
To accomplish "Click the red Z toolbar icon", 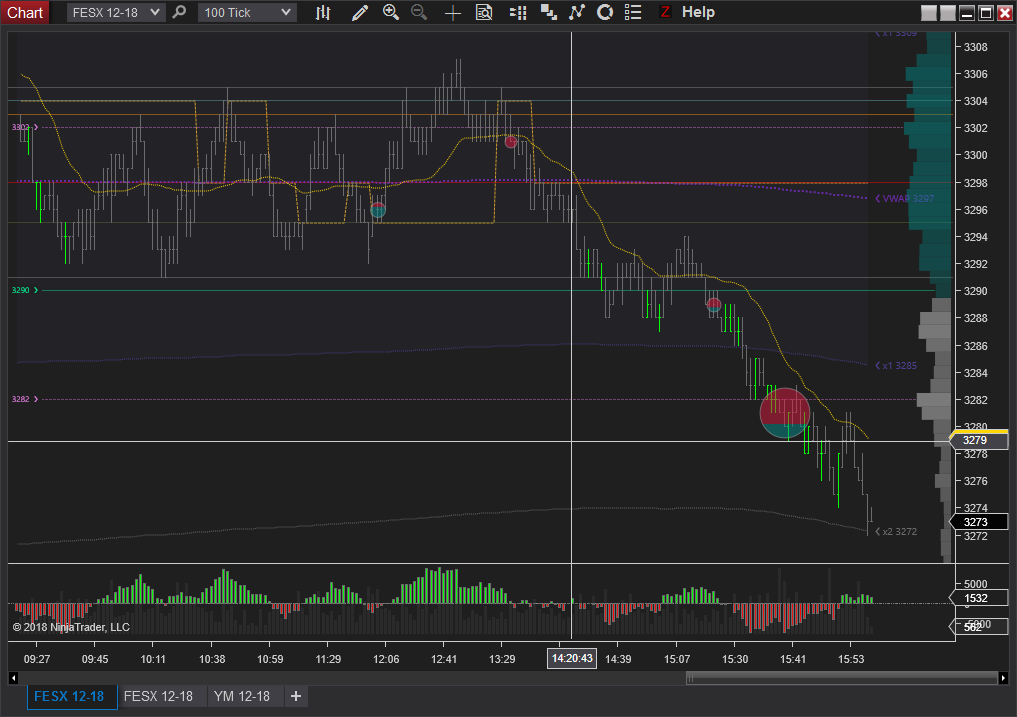I will pos(665,12).
